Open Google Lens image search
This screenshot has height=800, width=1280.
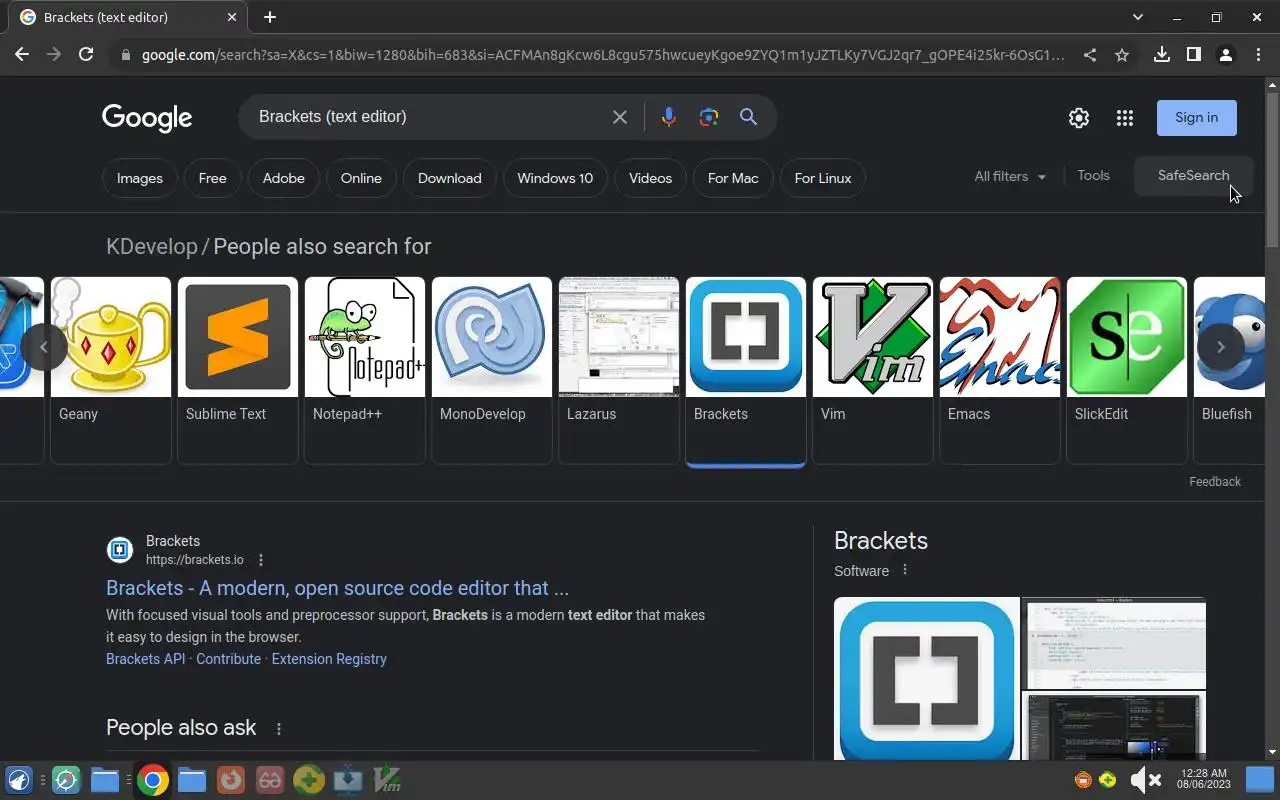click(x=709, y=117)
